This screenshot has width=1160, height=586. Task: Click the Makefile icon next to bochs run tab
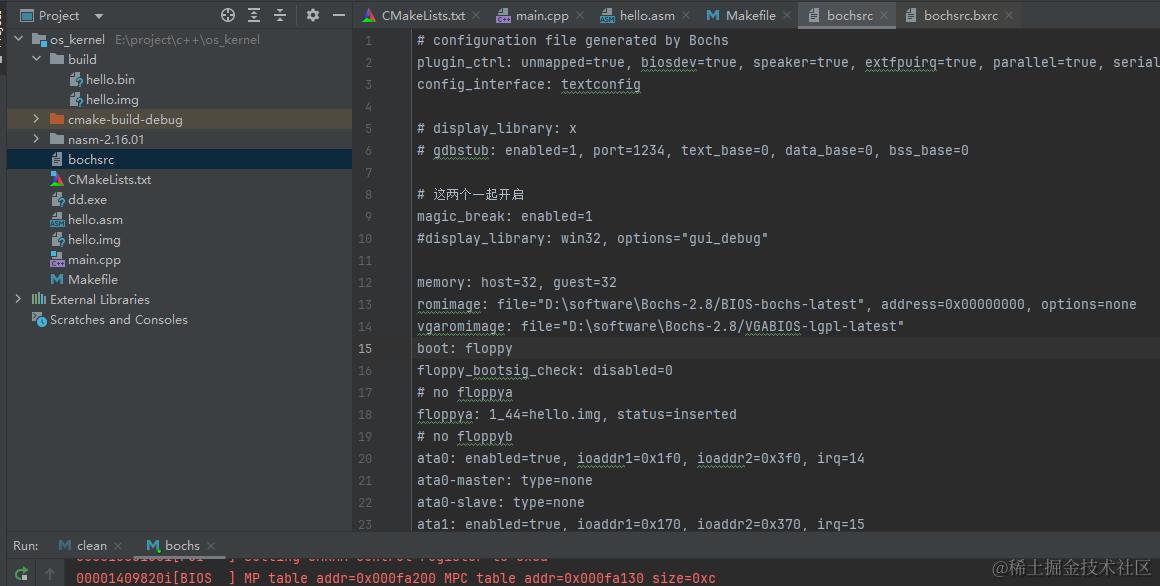(153, 545)
